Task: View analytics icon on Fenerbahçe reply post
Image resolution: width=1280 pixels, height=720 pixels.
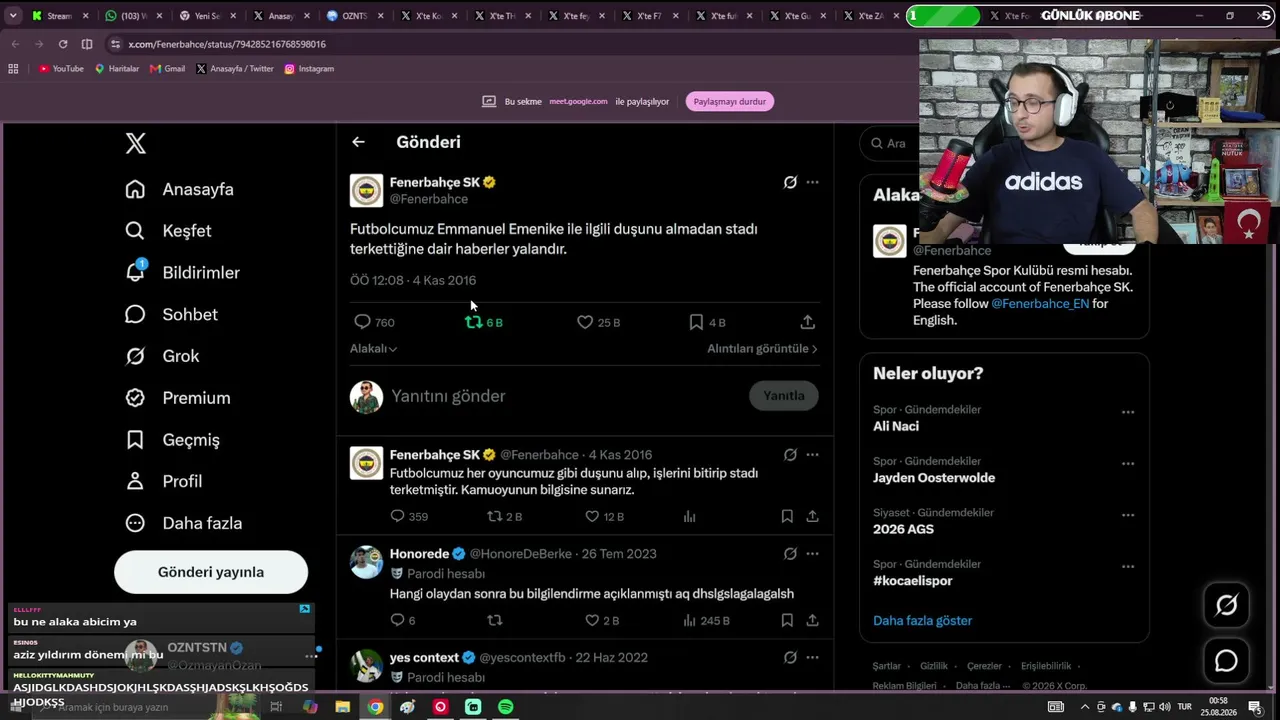Action: (x=689, y=516)
